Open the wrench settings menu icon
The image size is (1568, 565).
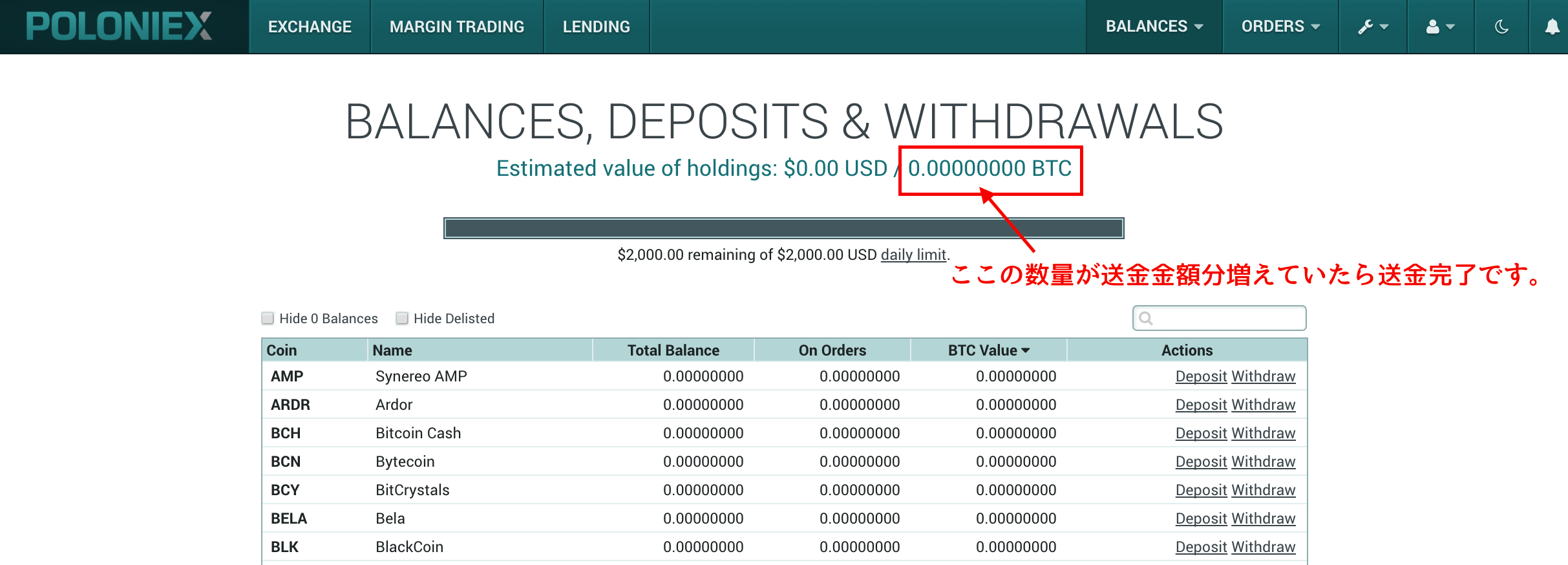point(1373,27)
